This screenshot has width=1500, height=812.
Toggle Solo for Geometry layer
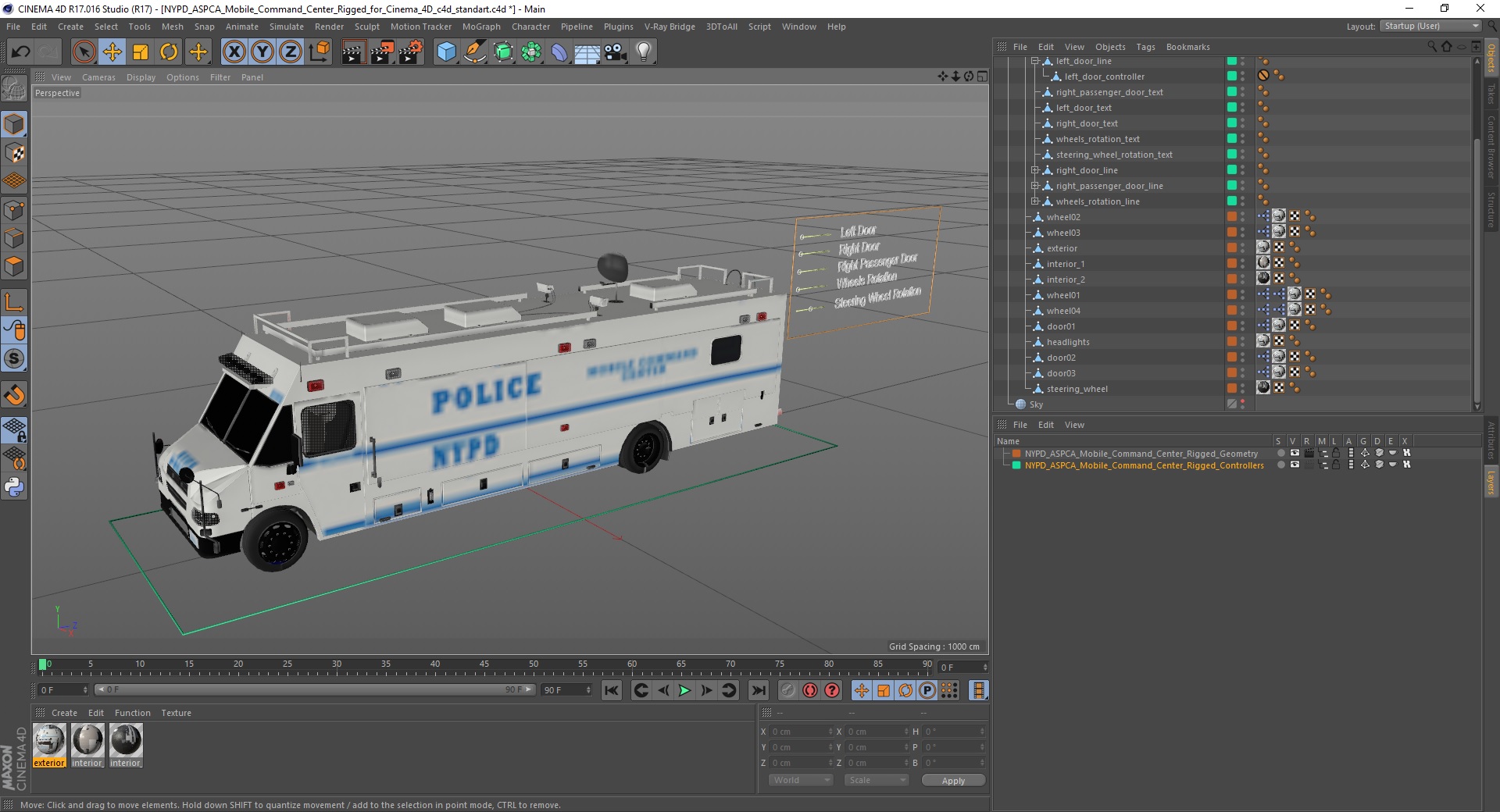tap(1280, 453)
